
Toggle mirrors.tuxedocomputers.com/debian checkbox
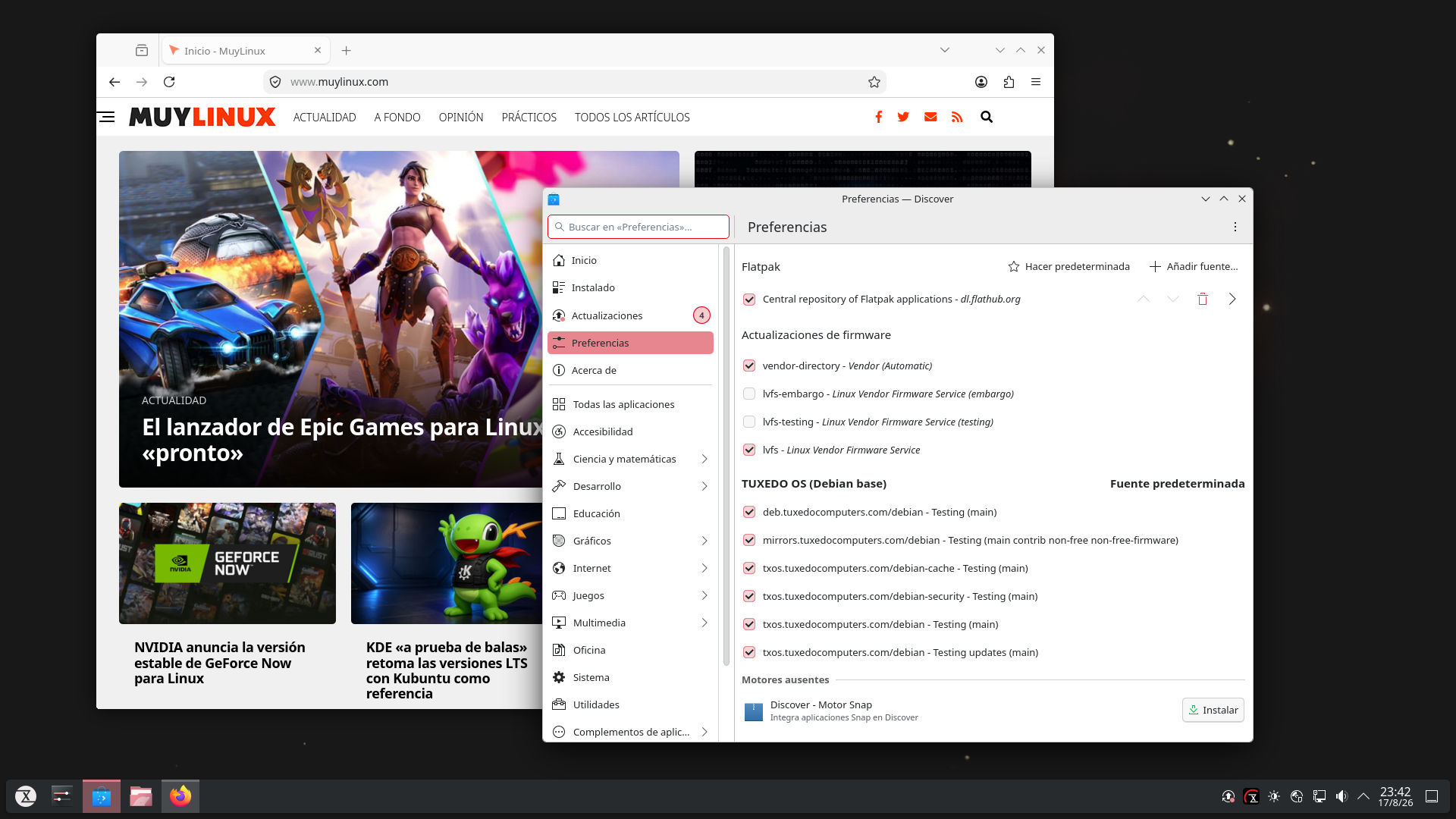pos(749,540)
